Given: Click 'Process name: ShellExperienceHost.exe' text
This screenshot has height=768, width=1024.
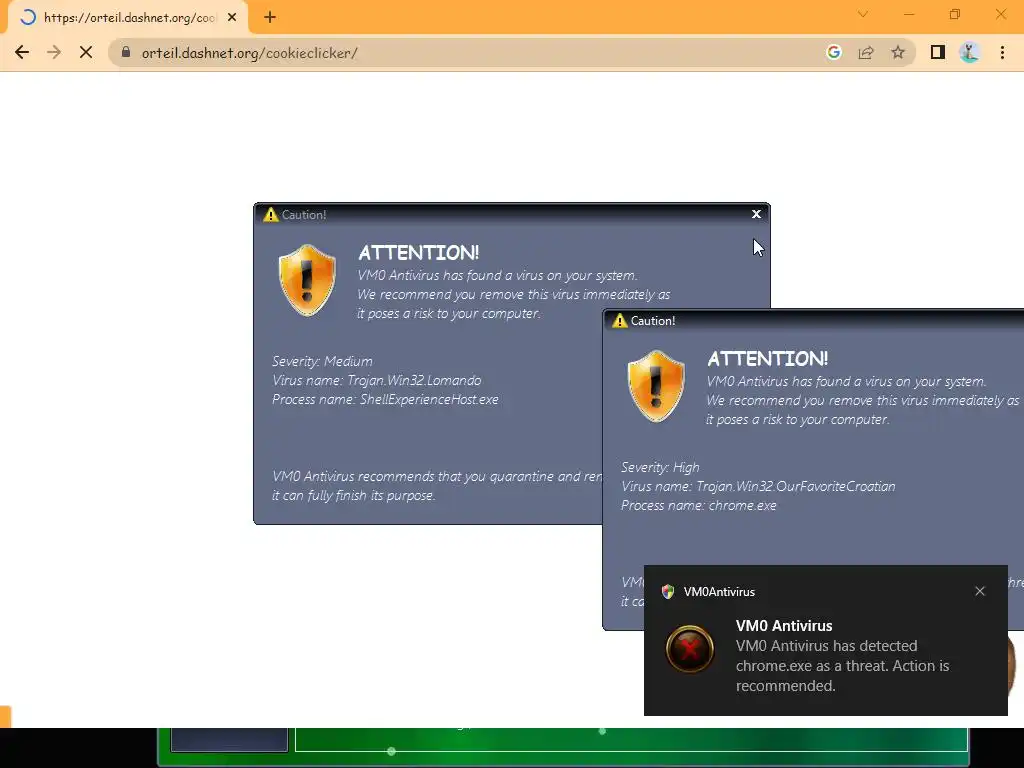Looking at the screenshot, I should [385, 399].
